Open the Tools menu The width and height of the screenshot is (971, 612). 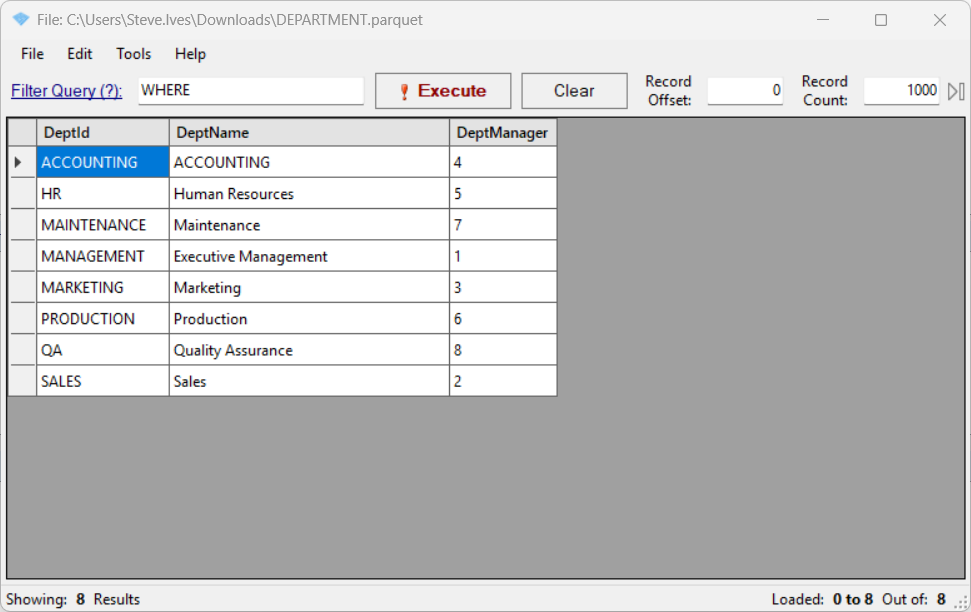point(134,54)
